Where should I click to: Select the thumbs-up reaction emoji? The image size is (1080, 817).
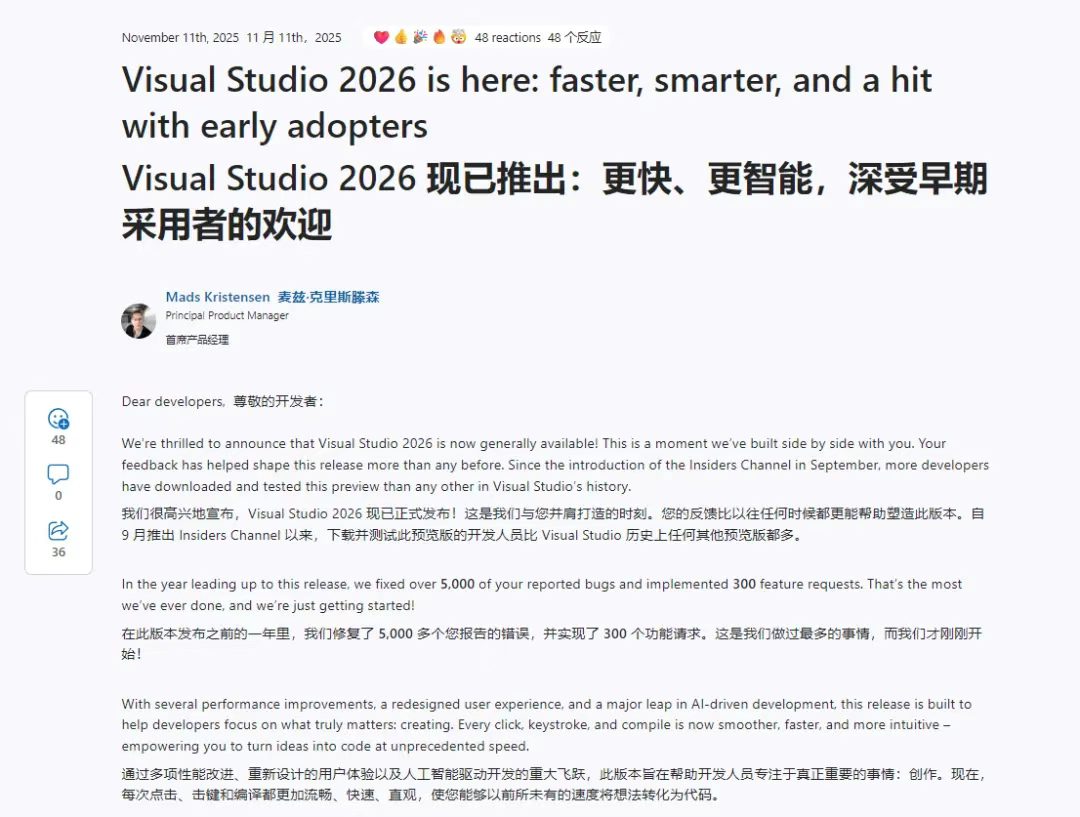point(401,37)
